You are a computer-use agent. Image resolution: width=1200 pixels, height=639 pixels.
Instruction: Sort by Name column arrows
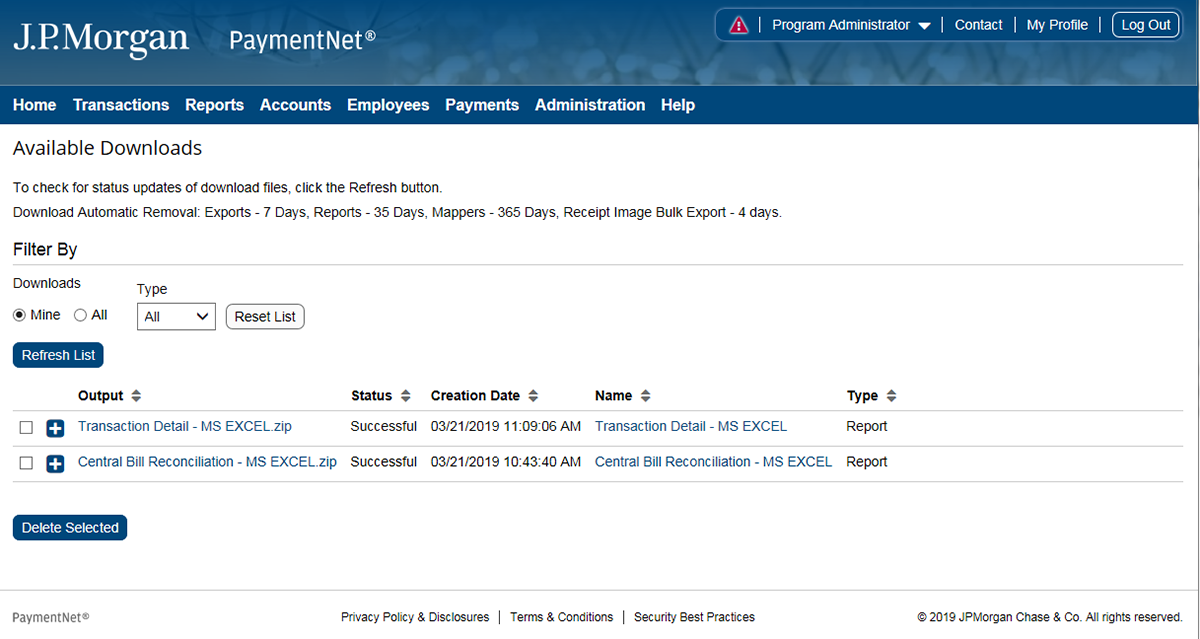(645, 396)
